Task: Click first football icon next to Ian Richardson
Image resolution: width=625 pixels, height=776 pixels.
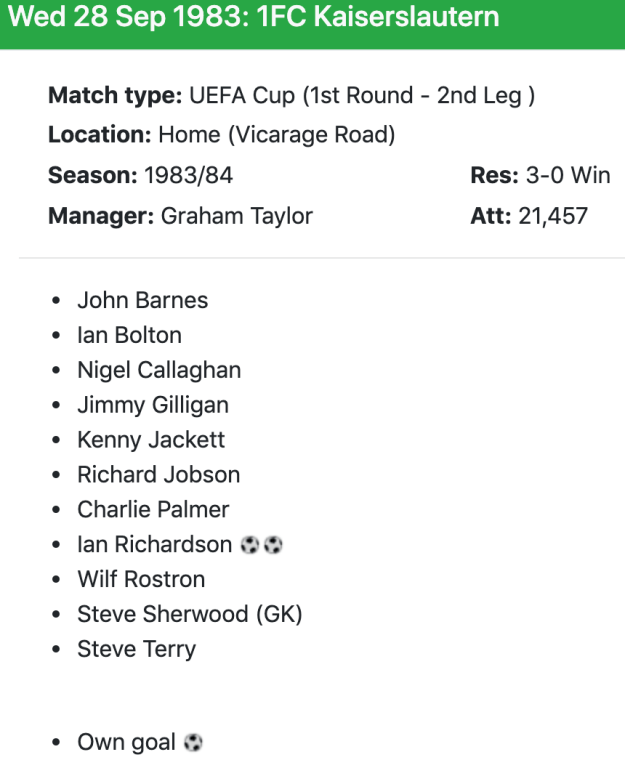Action: click(249, 545)
